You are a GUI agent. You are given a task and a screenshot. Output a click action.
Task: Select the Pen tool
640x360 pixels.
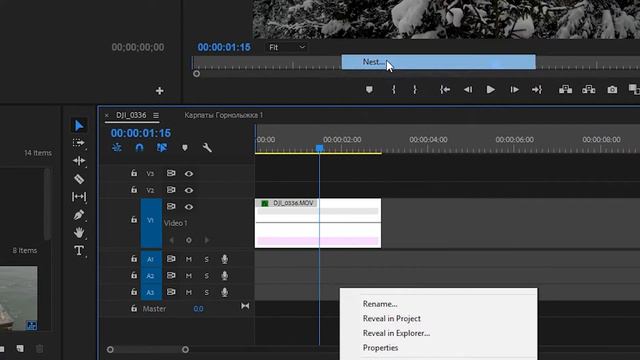(x=79, y=215)
